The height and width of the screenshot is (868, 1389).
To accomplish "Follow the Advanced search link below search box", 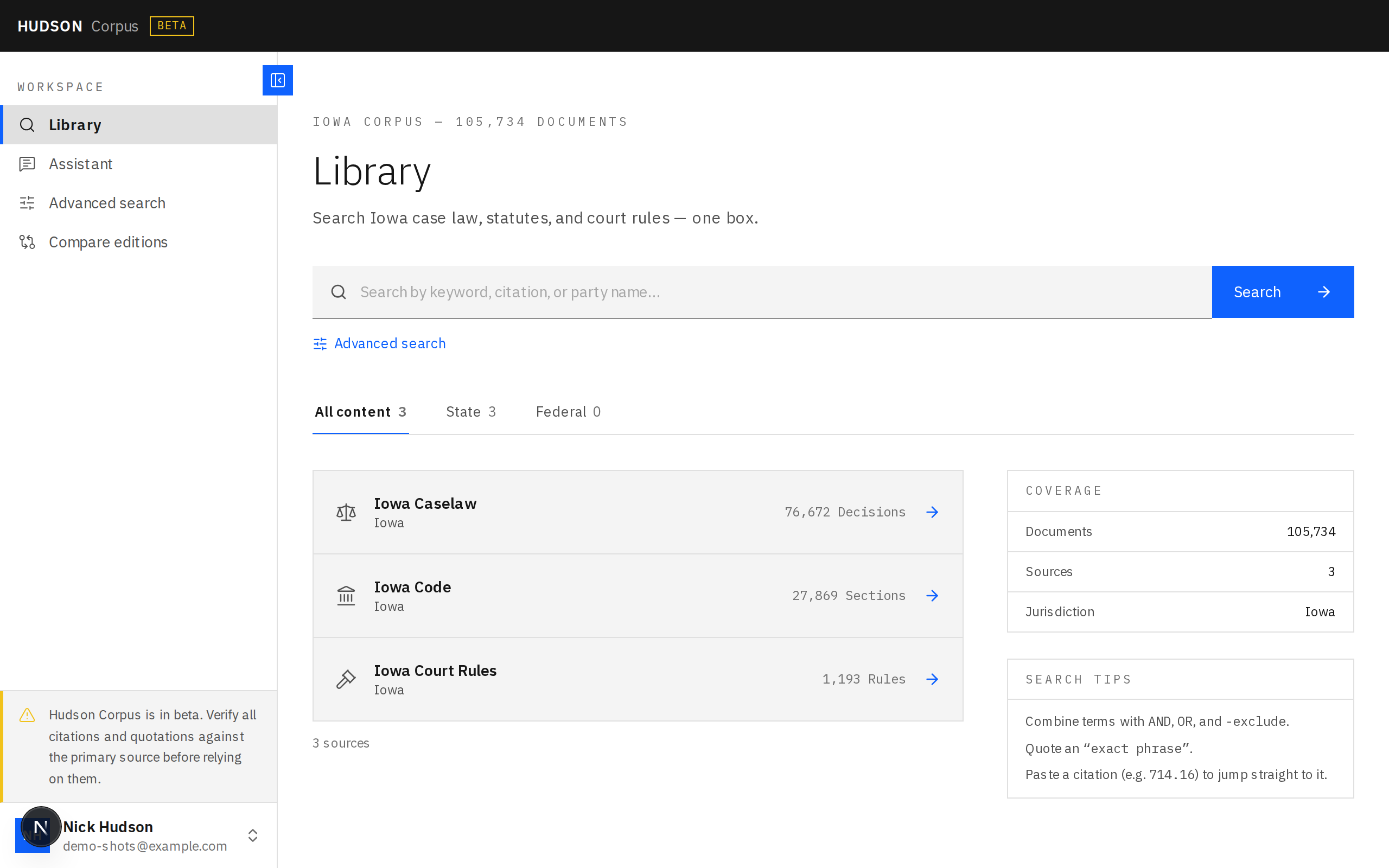I will 379,343.
